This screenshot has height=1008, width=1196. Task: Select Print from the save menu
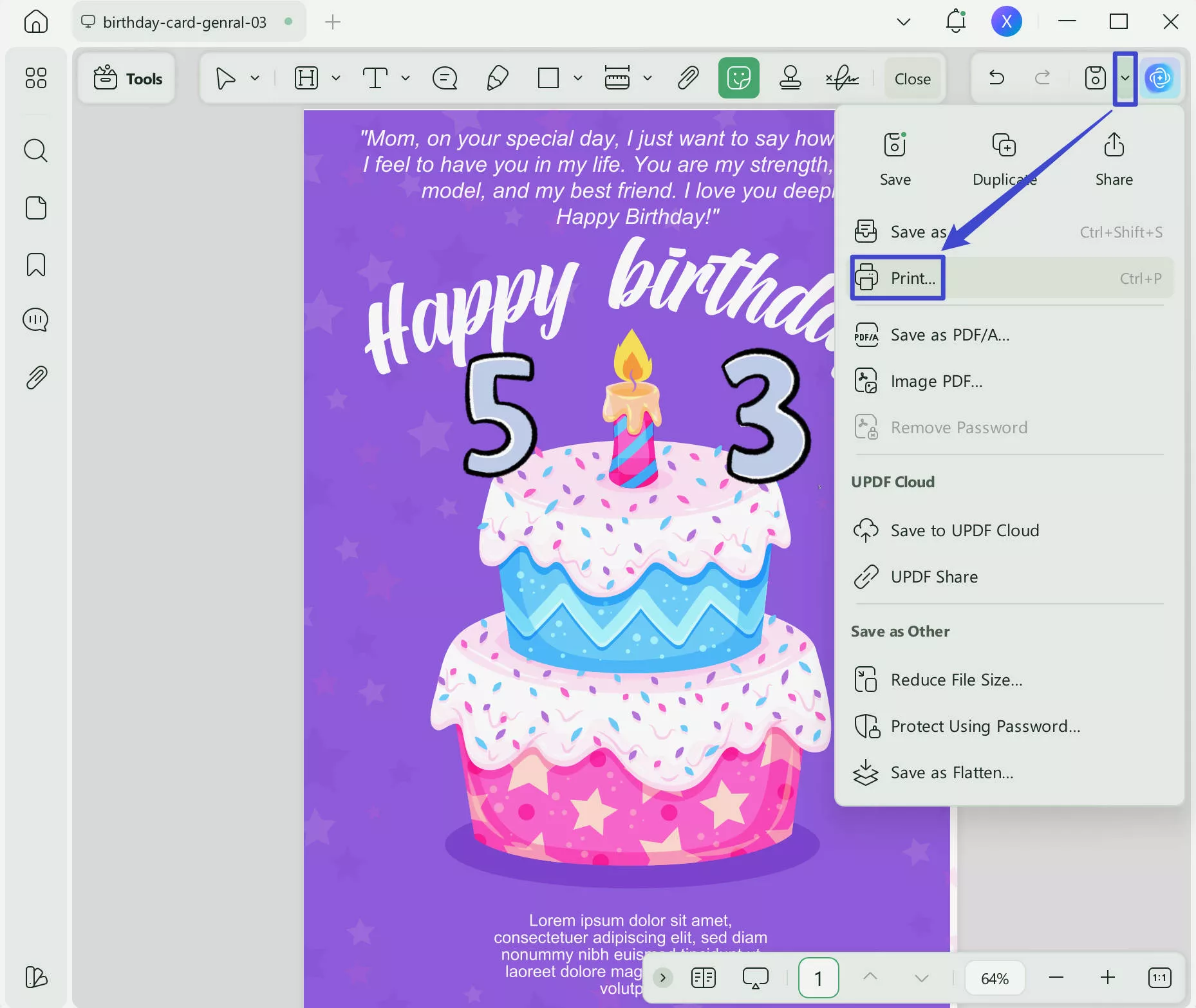point(911,278)
